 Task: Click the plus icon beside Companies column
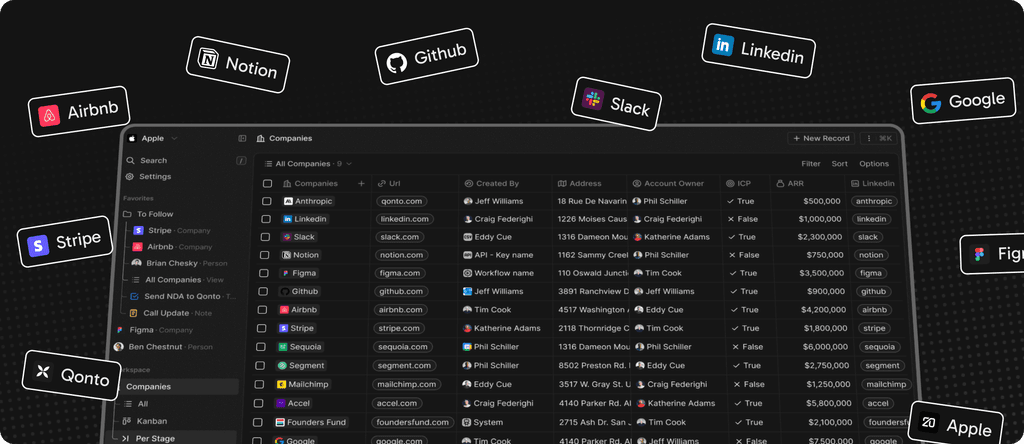coord(361,183)
